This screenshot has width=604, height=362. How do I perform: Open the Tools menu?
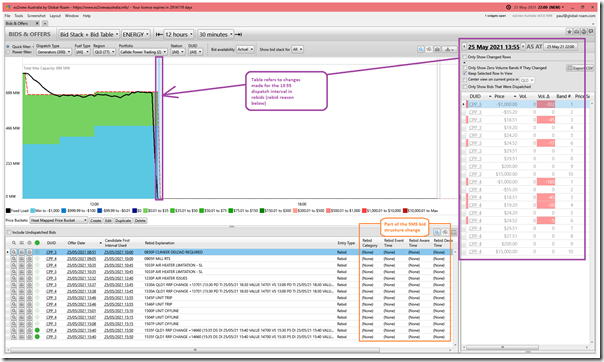pyautogui.click(x=19, y=16)
